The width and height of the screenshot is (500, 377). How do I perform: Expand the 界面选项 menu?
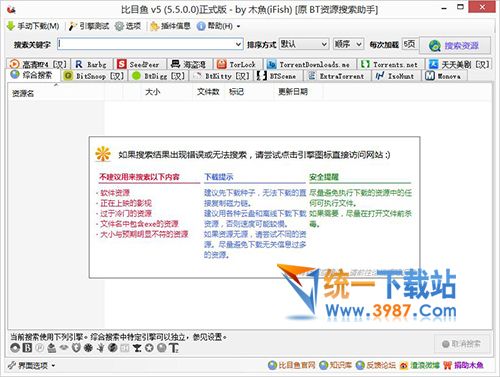32,366
